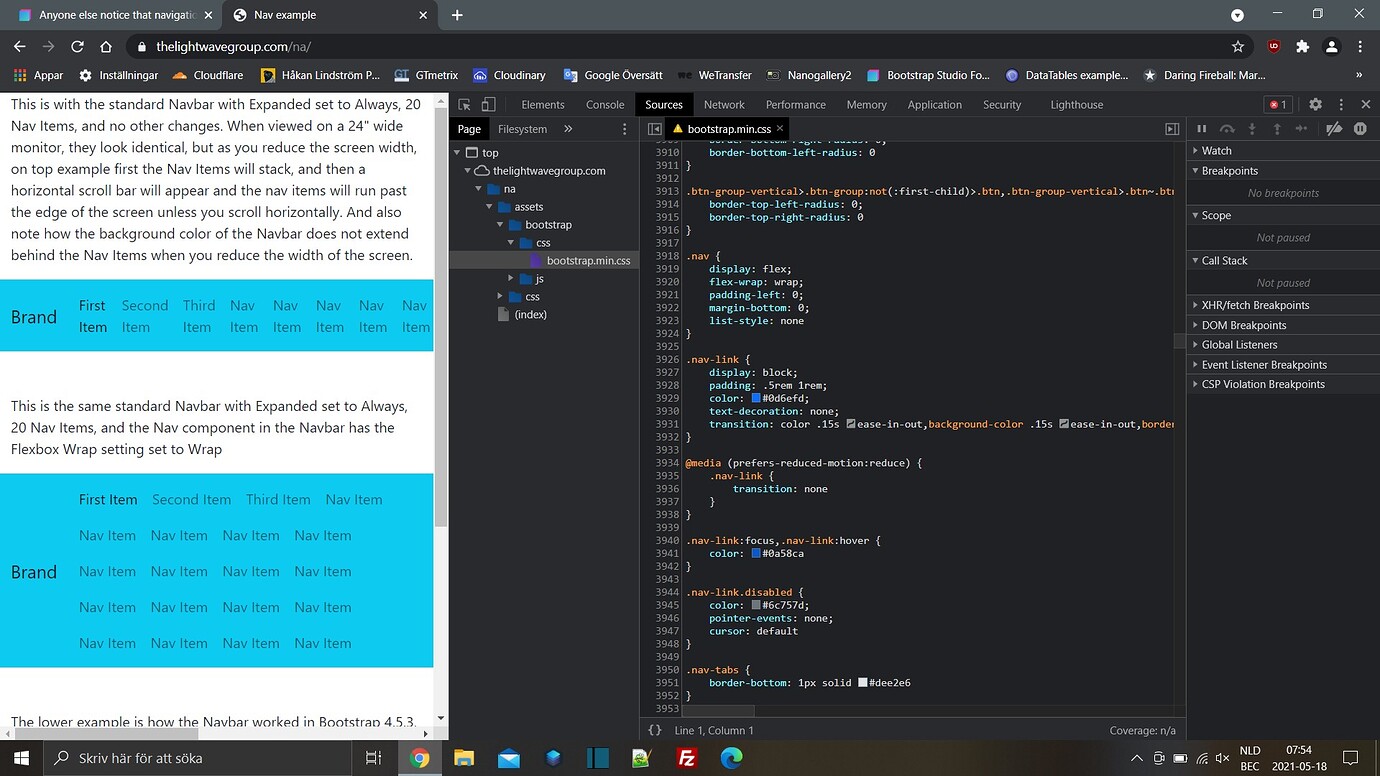Image resolution: width=1380 pixels, height=776 pixels.
Task: Switch to the Console panel
Action: point(605,104)
